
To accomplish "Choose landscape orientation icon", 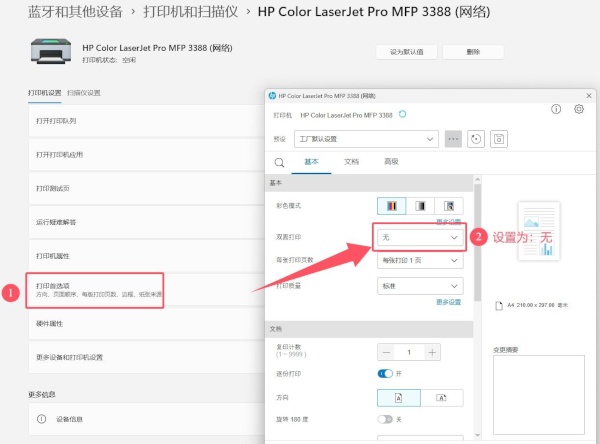I will coord(442,398).
